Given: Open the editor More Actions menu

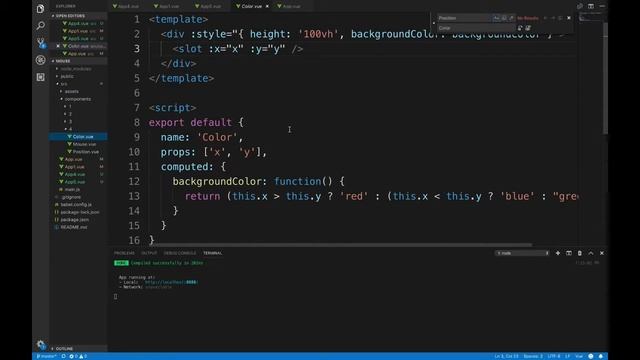Looking at the screenshot, I should 602,6.
